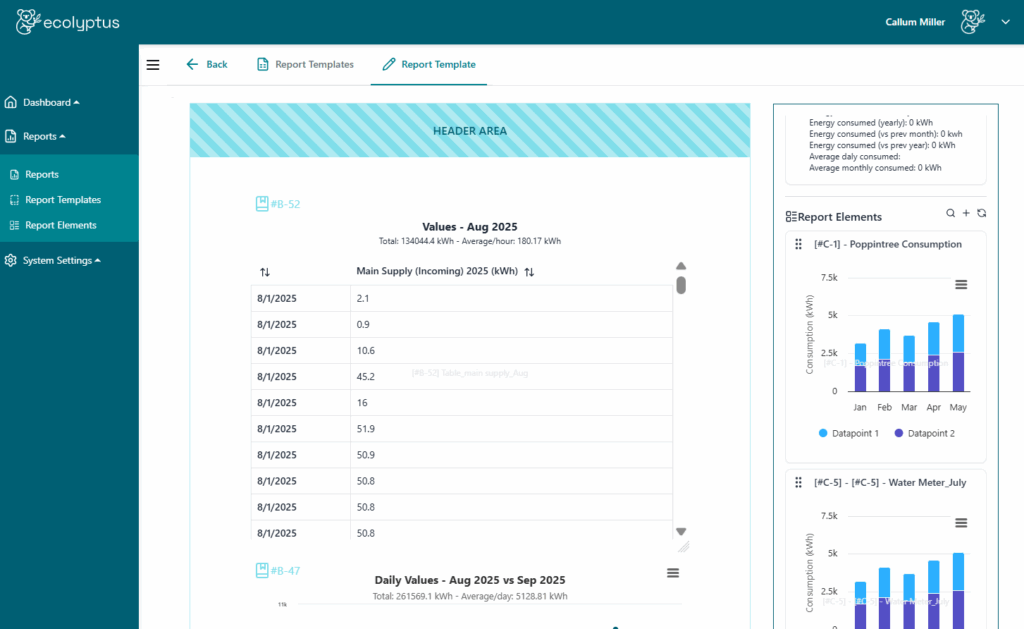Toggle the hamburger sidebar menu
This screenshot has width=1024, height=629.
pos(153,65)
